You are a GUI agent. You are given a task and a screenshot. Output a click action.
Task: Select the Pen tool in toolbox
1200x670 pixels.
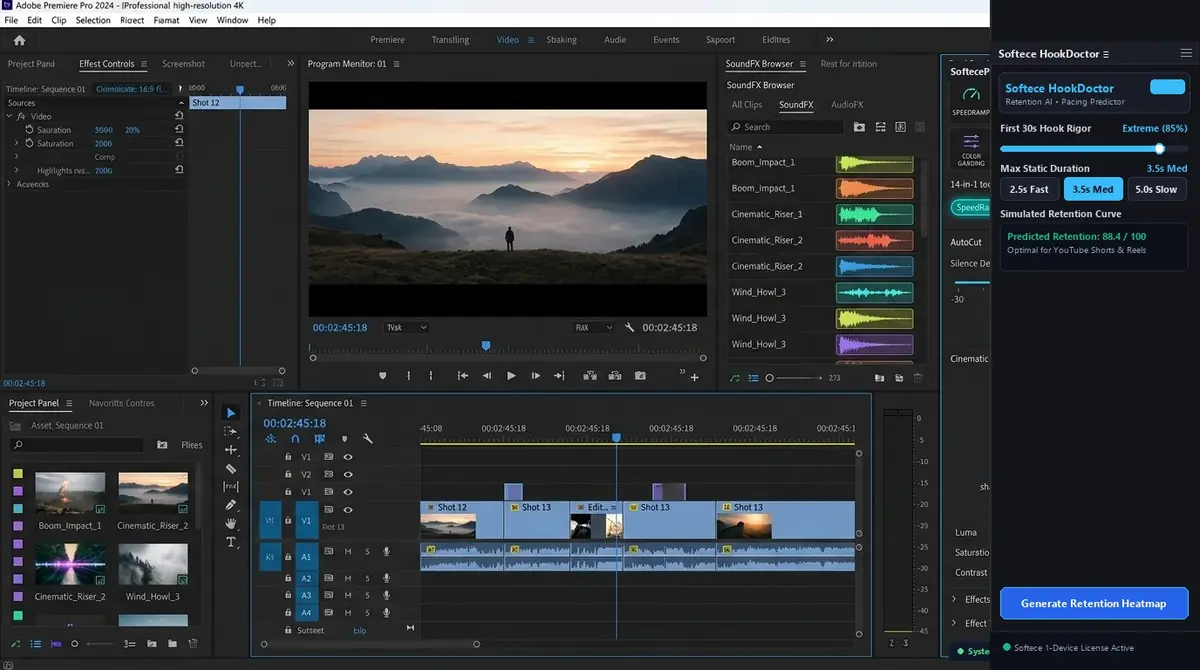click(231, 505)
